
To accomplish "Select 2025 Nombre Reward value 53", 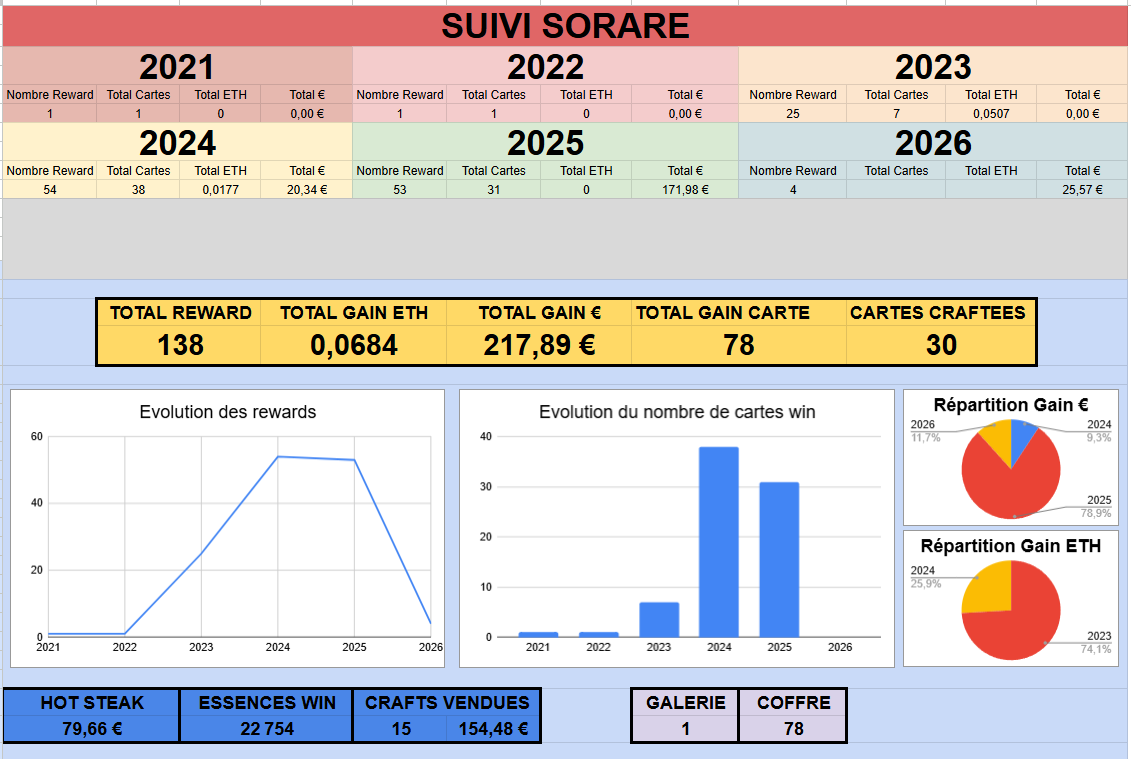I will 400,189.
